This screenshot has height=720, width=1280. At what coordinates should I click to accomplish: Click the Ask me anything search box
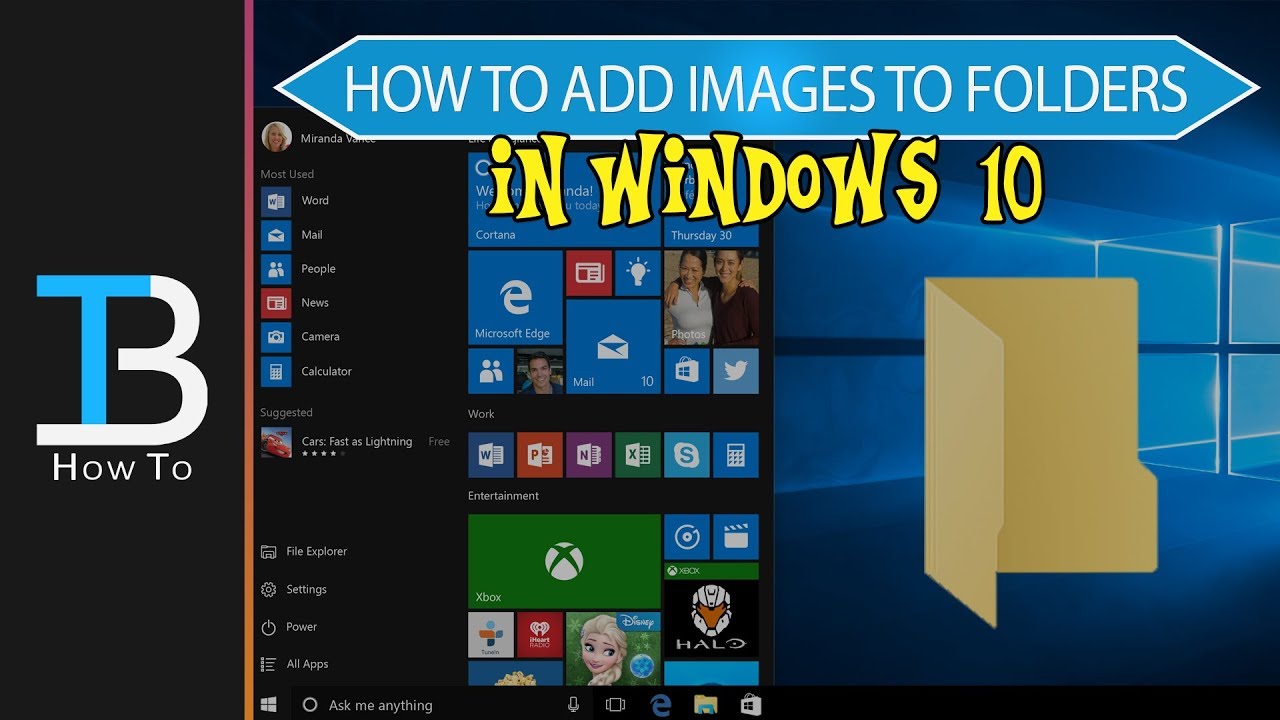point(438,705)
